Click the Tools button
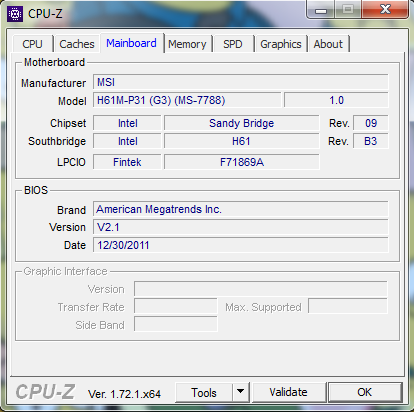 point(204,393)
